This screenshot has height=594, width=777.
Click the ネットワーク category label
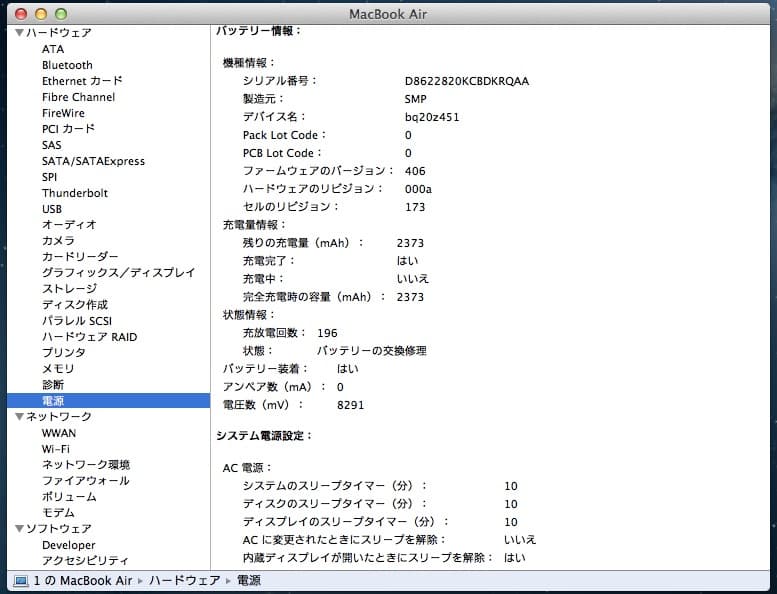point(58,417)
